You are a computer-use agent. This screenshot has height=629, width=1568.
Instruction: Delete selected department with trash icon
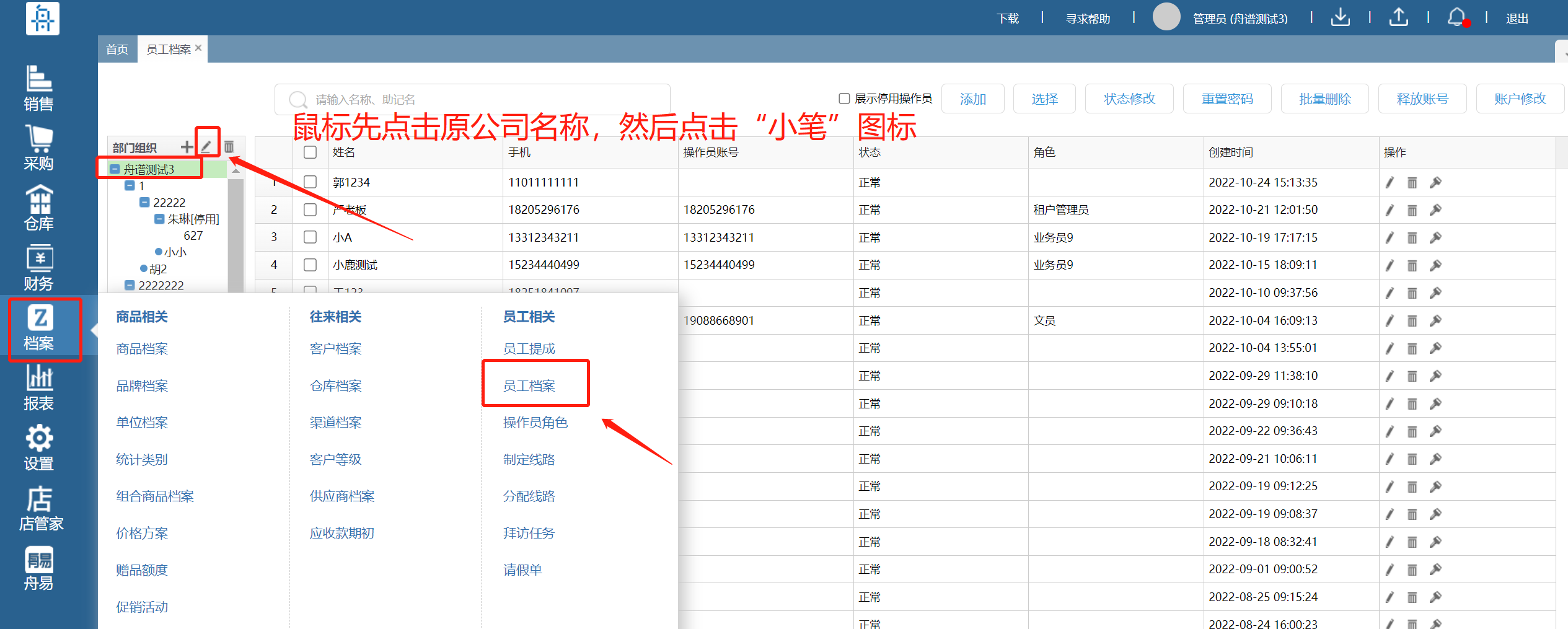(229, 147)
